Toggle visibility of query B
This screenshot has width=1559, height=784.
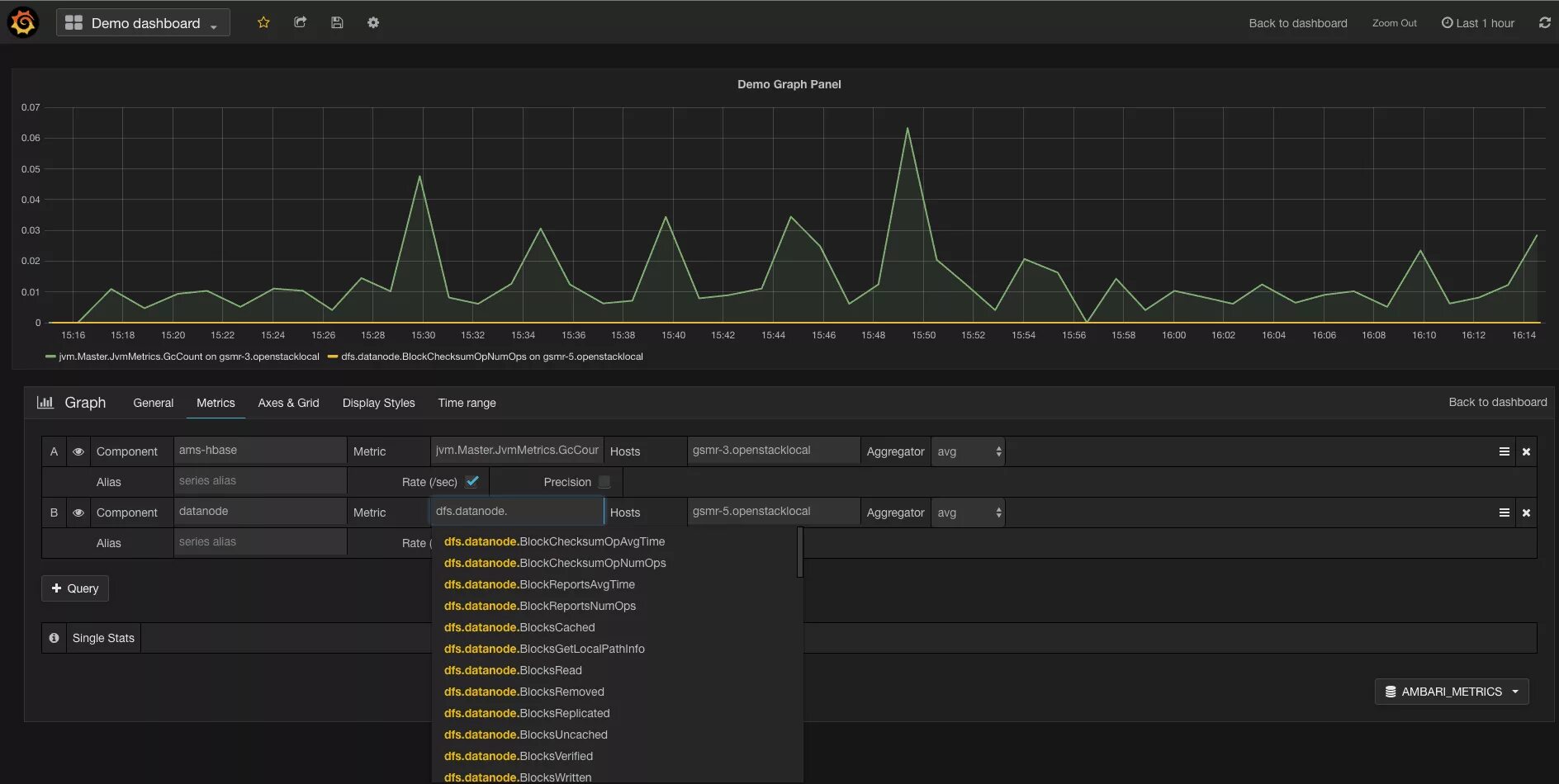tap(78, 512)
